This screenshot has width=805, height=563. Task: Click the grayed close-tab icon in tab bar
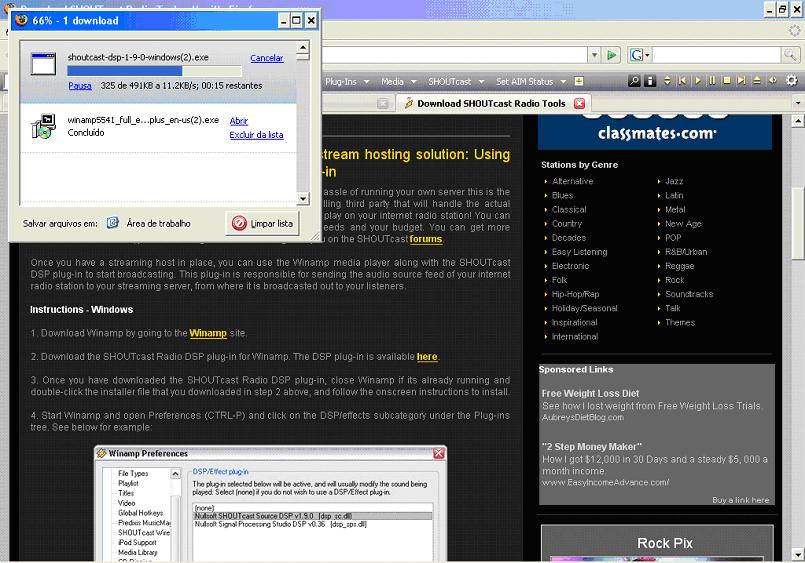[382, 103]
